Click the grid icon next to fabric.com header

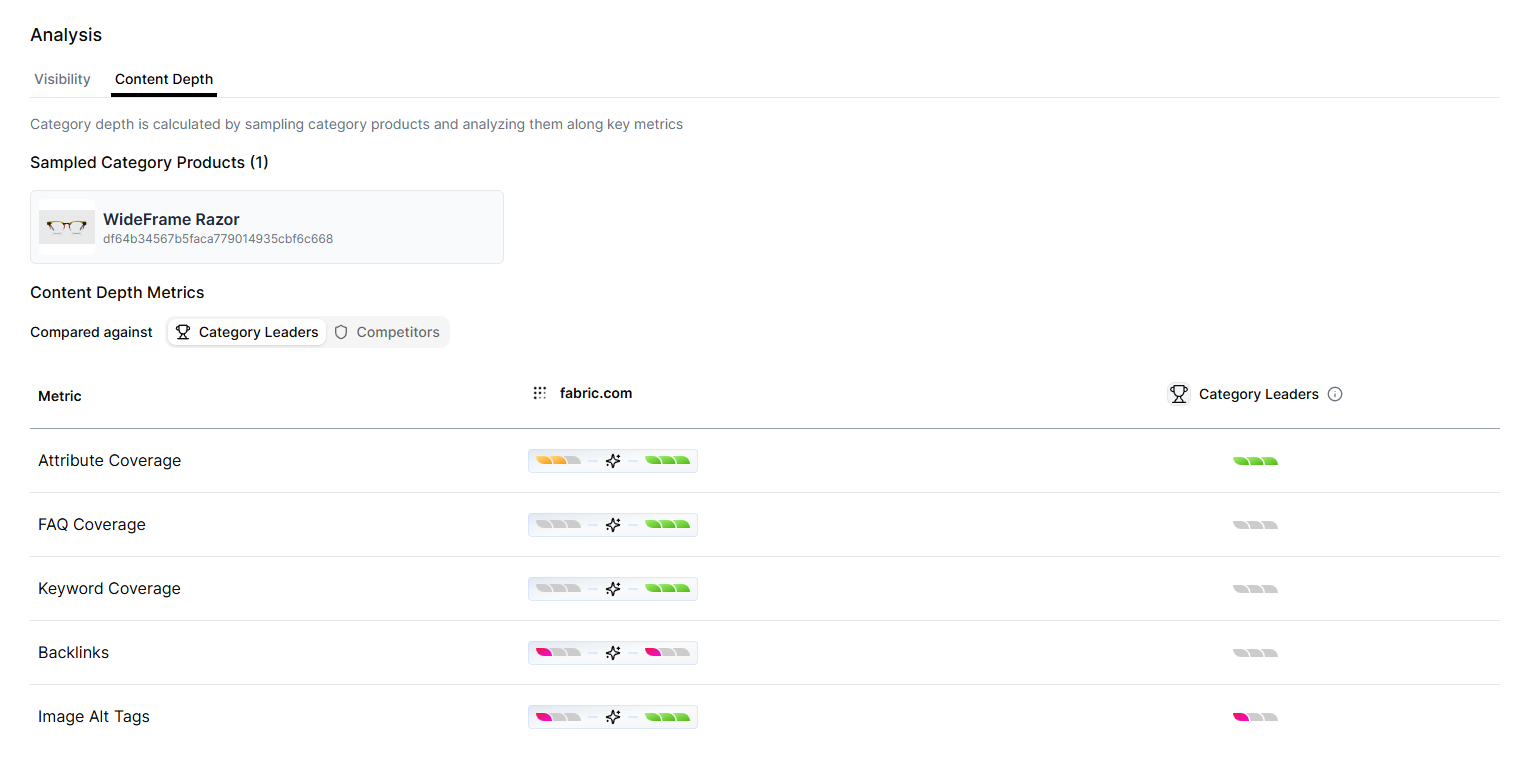point(540,393)
